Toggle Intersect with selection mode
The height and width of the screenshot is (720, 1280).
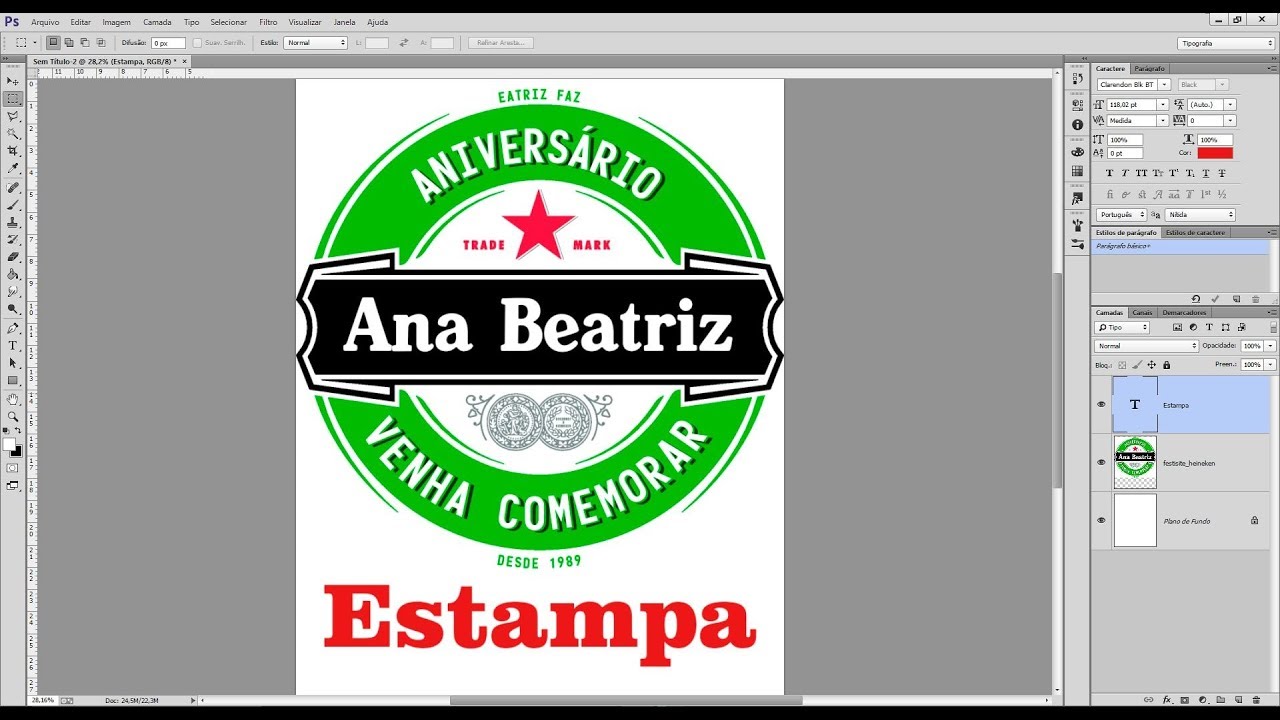(x=101, y=43)
